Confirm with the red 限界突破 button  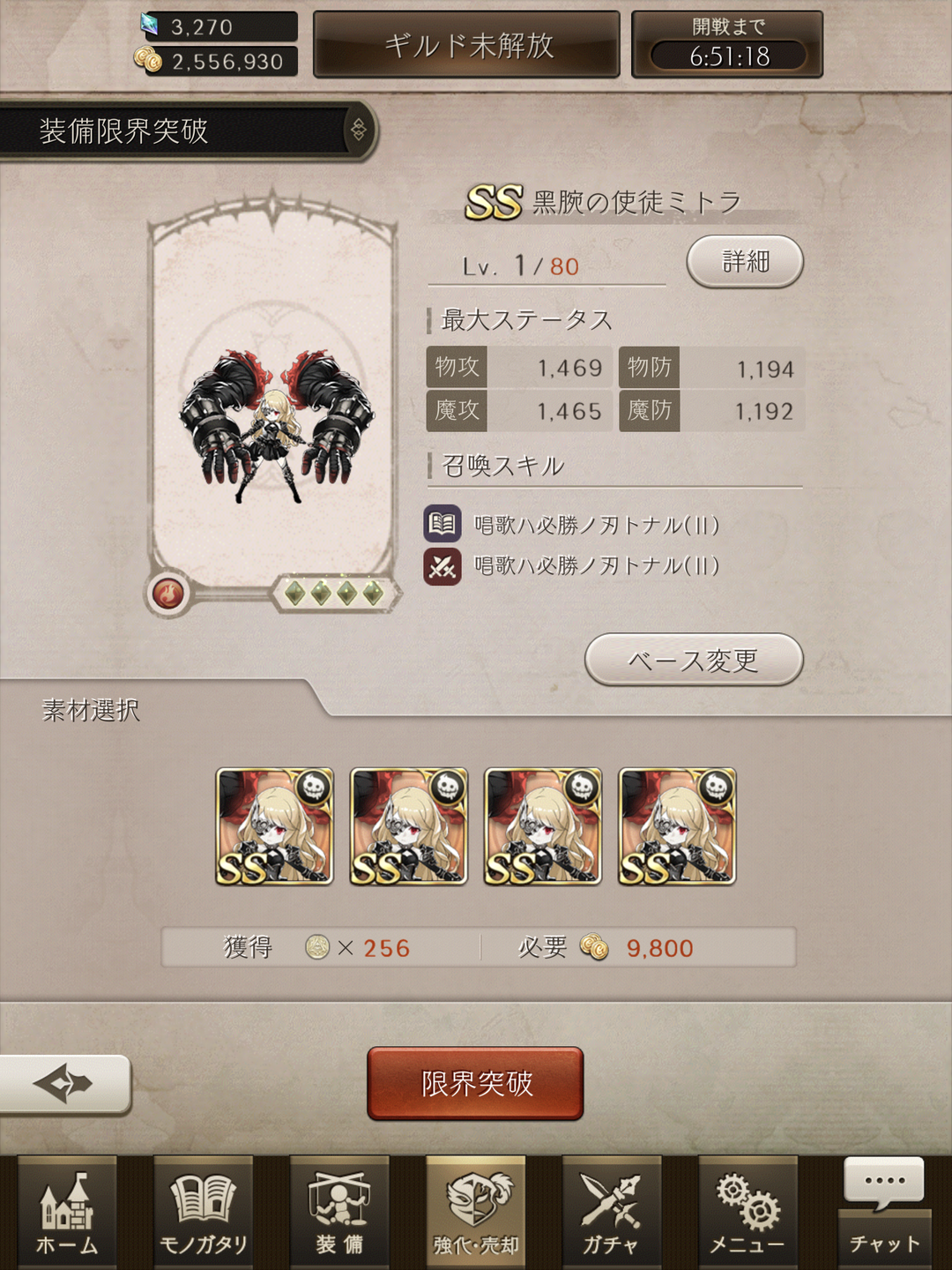point(476,1084)
